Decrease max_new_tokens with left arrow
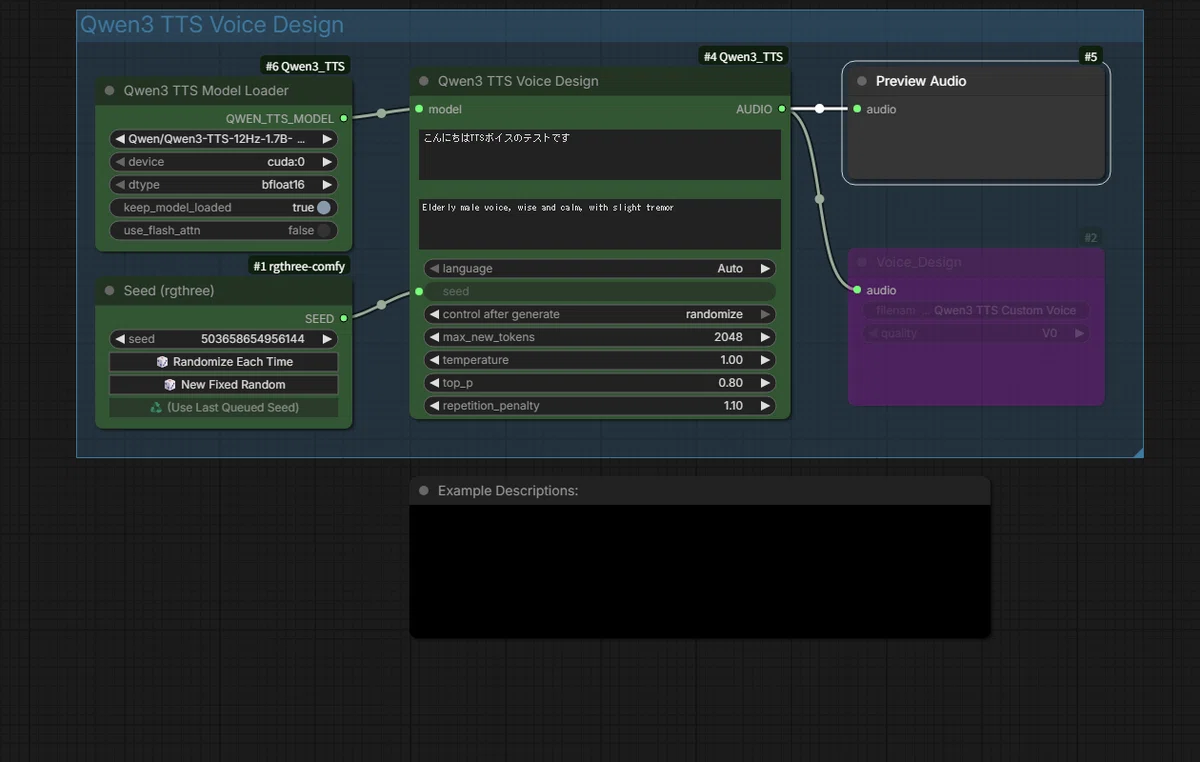The image size is (1200, 762). coord(434,337)
